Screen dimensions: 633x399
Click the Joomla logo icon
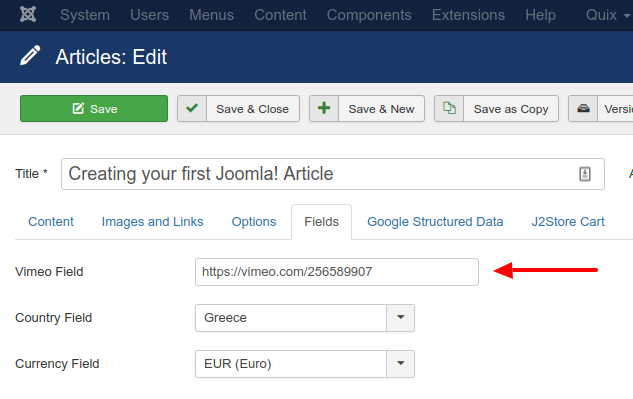click(28, 15)
